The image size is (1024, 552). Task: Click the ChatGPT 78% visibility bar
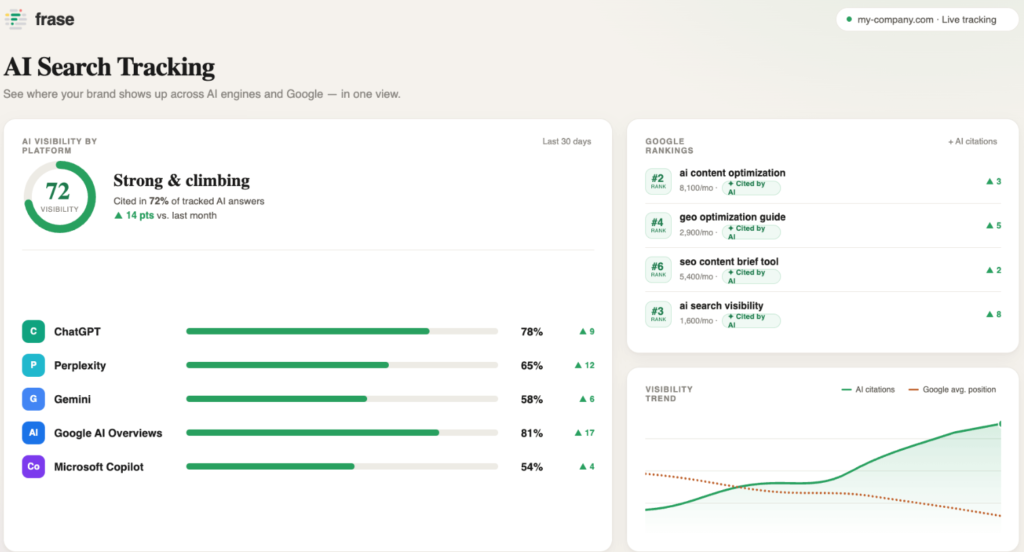(x=342, y=331)
